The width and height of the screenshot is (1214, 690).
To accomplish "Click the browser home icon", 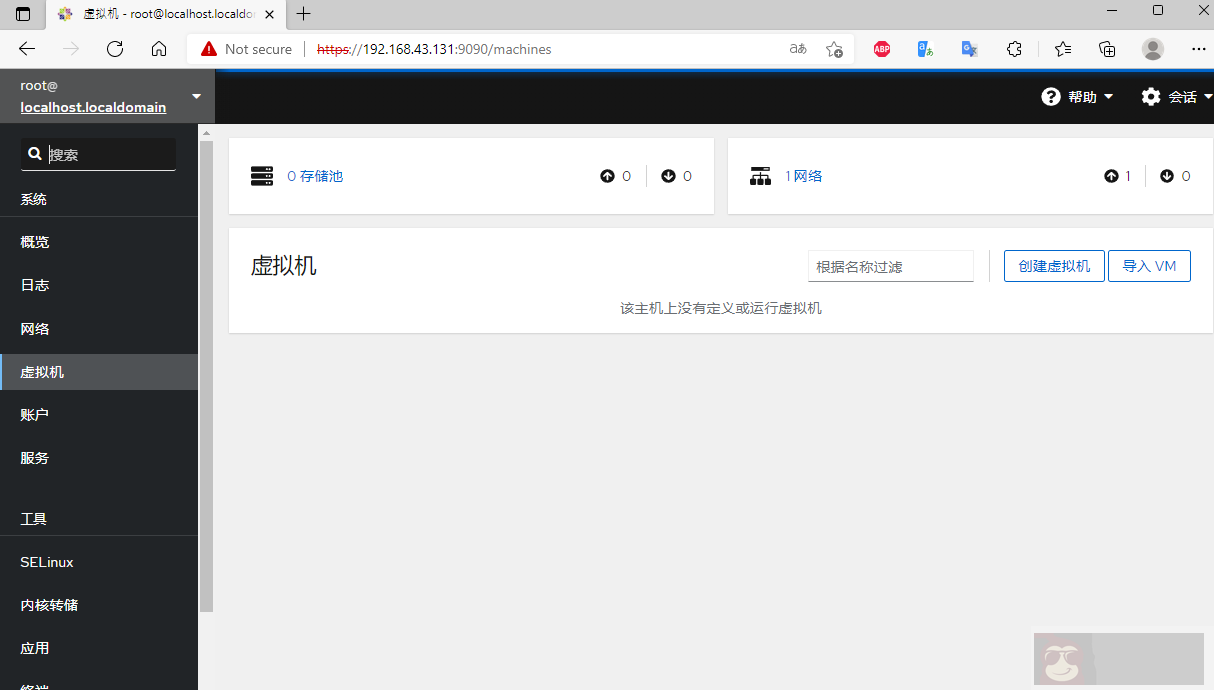I will tap(159, 49).
